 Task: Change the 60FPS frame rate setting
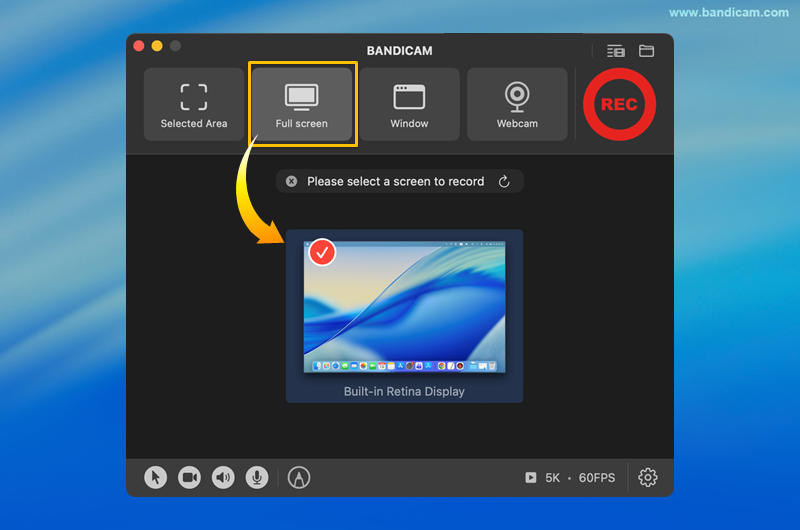point(597,478)
